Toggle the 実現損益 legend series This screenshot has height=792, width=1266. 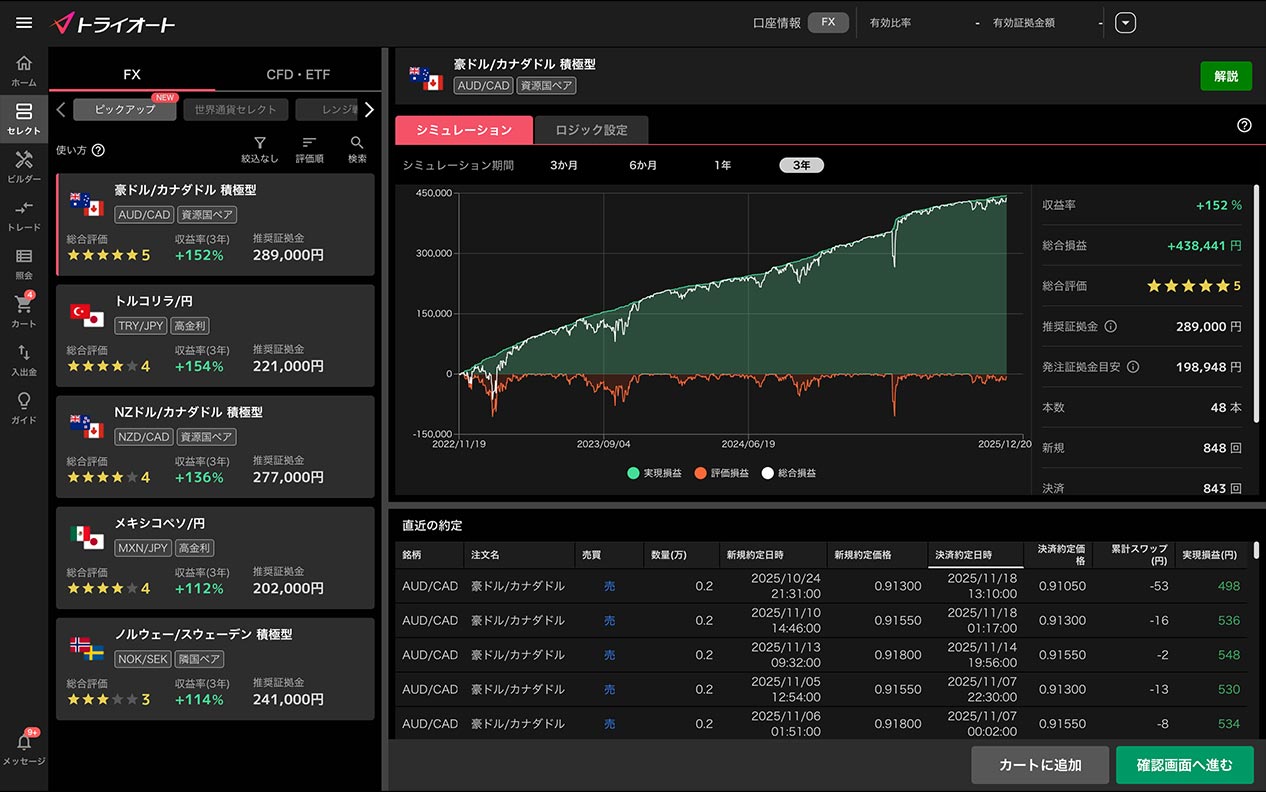point(654,473)
